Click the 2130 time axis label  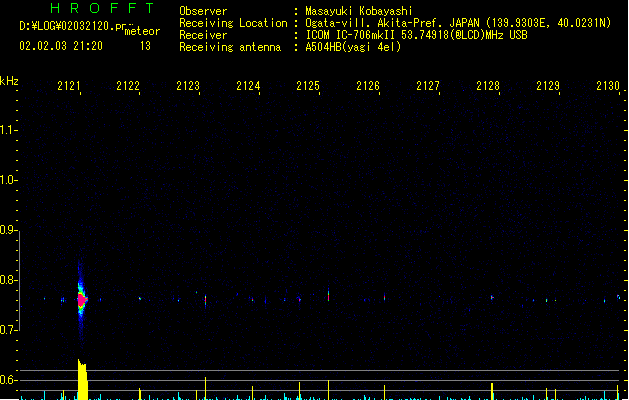[608, 86]
